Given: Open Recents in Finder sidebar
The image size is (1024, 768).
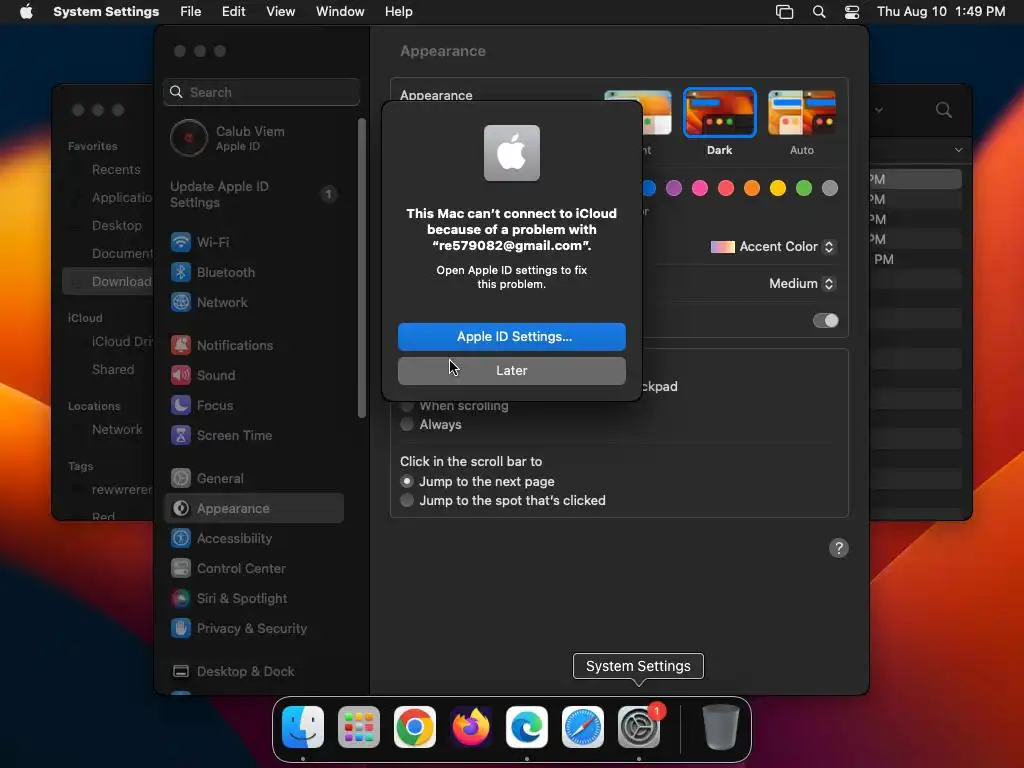Looking at the screenshot, I should (x=116, y=170).
